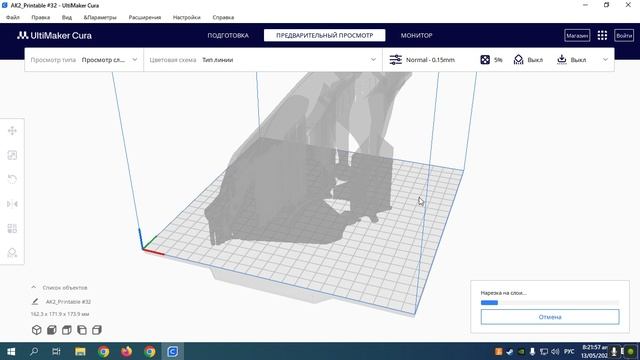This screenshot has height=360, width=640.
Task: Select AK2_Printable #32 in object list
Action: tap(68, 302)
